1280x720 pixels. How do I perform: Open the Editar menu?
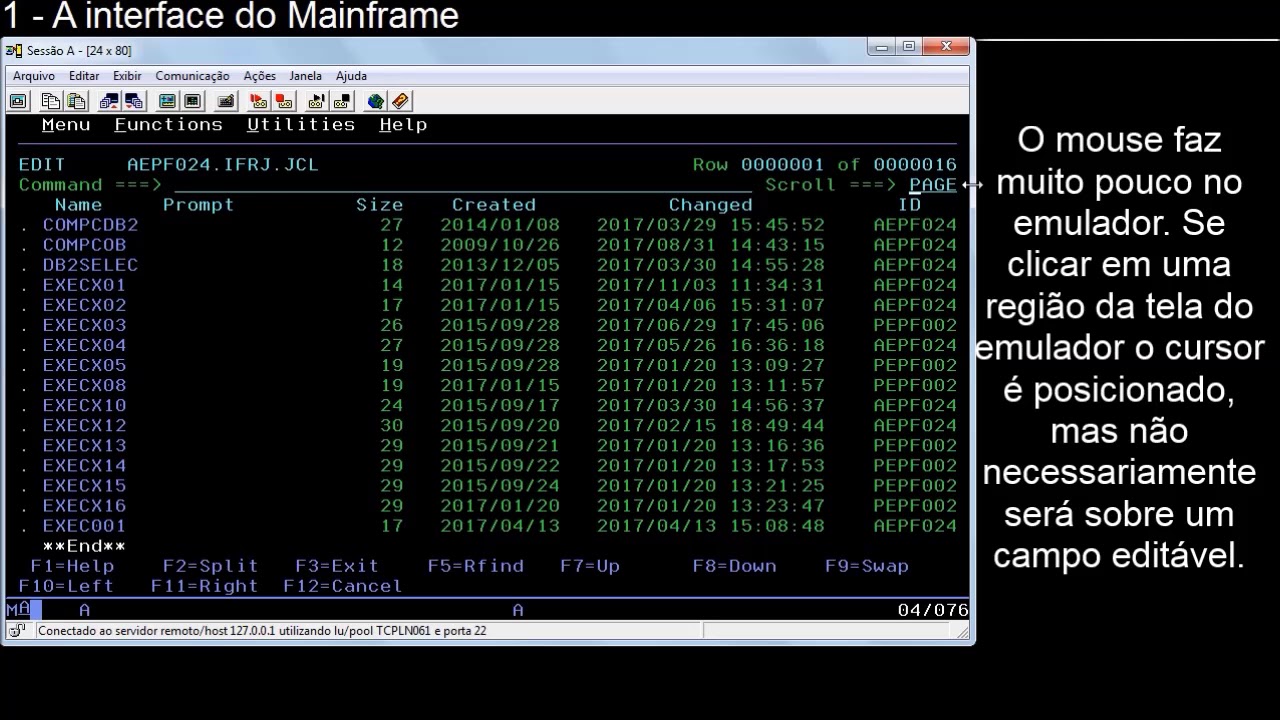tap(84, 76)
